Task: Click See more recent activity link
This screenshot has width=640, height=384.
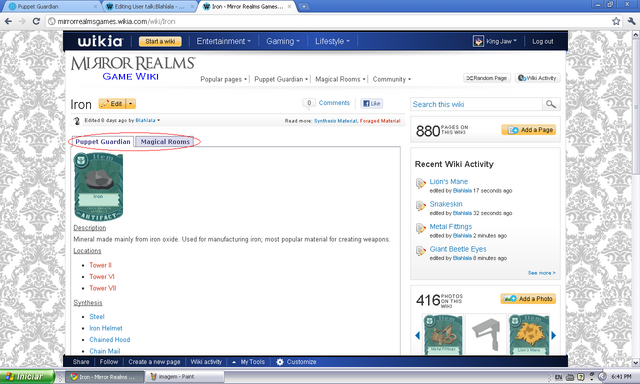Action: point(541,273)
